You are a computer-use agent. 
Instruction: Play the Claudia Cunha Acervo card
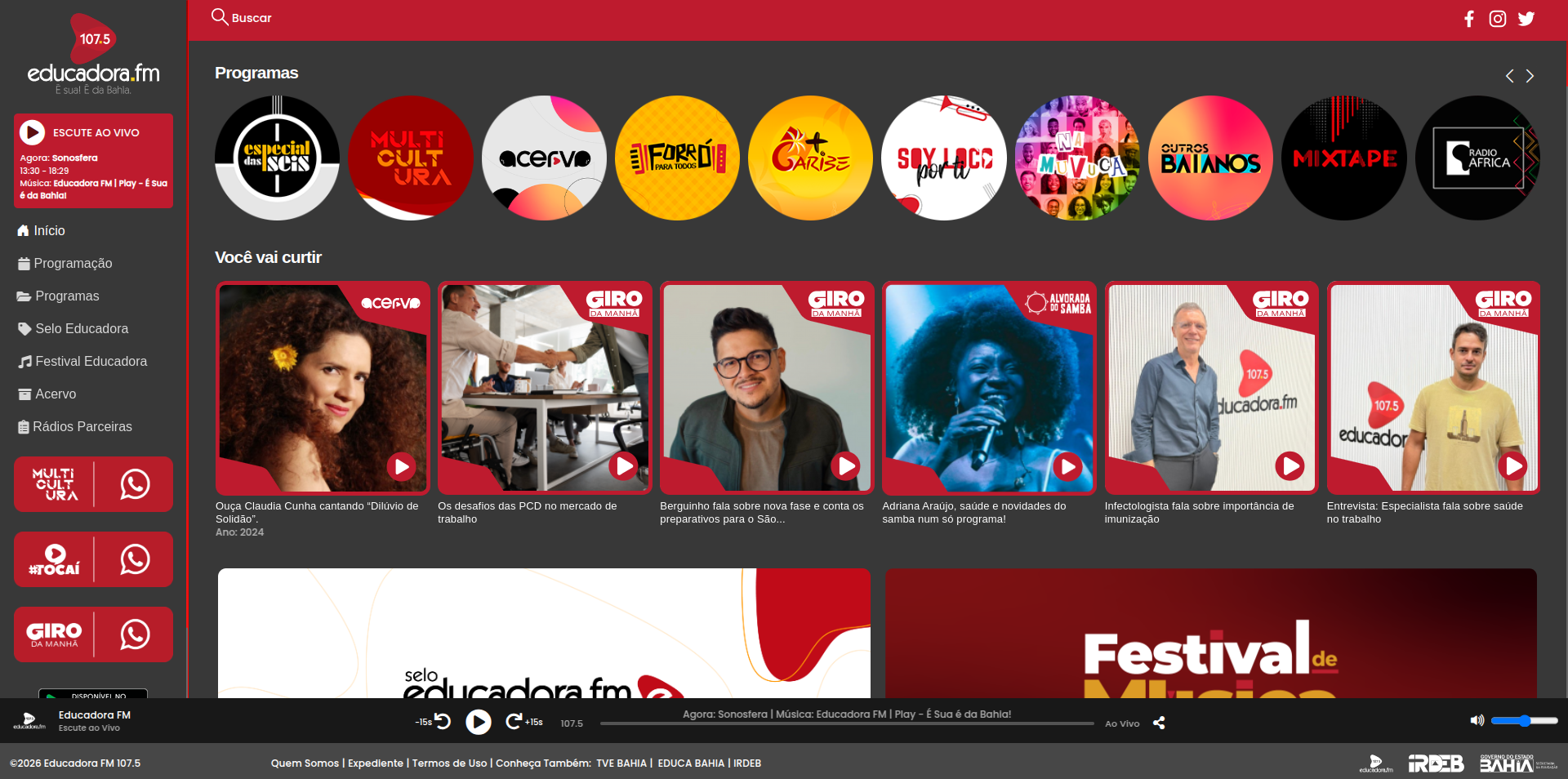coord(401,466)
